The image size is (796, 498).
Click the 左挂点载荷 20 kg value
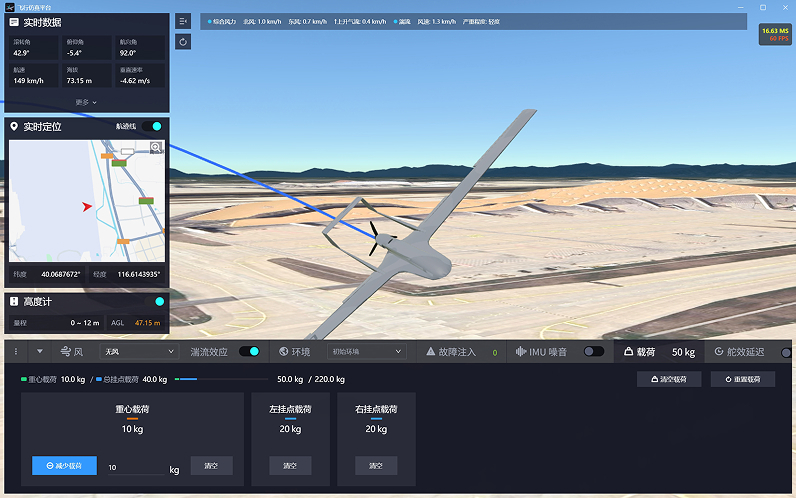pos(290,429)
